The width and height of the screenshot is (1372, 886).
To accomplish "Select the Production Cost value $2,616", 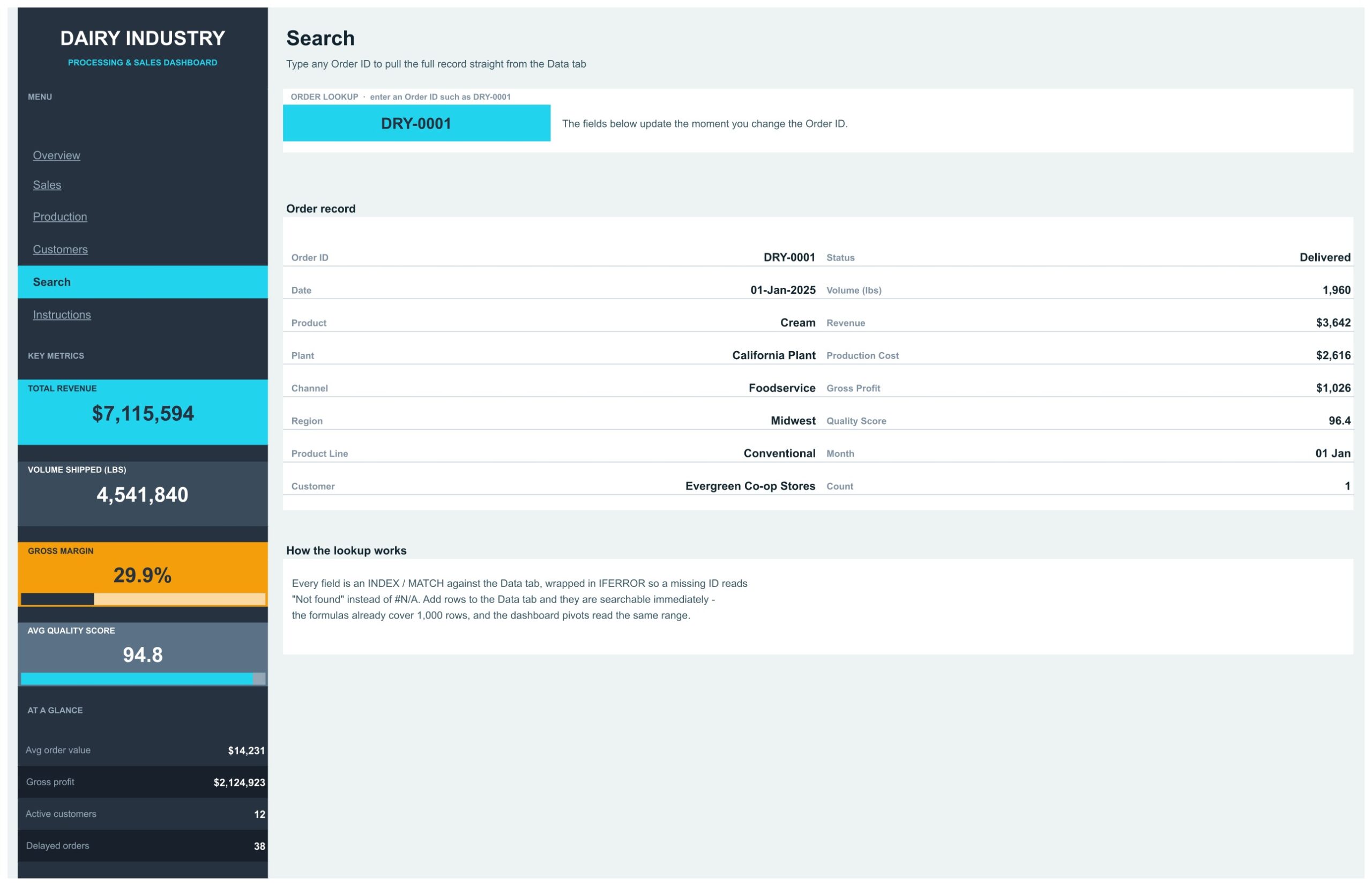I will (x=1333, y=355).
